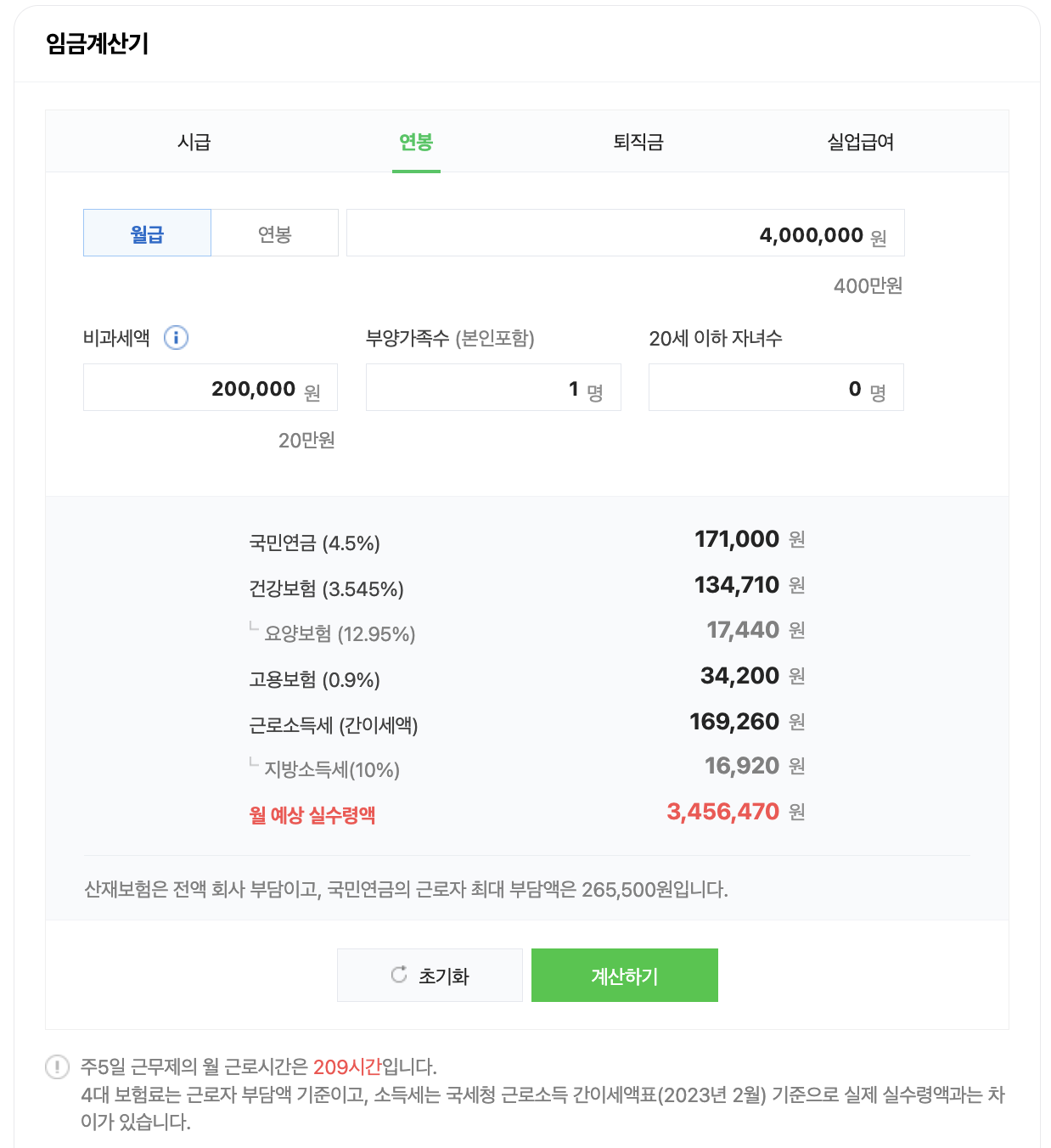Image resolution: width=1051 pixels, height=1148 pixels.
Task: Select the green 연봉 tab at top
Action: click(416, 142)
